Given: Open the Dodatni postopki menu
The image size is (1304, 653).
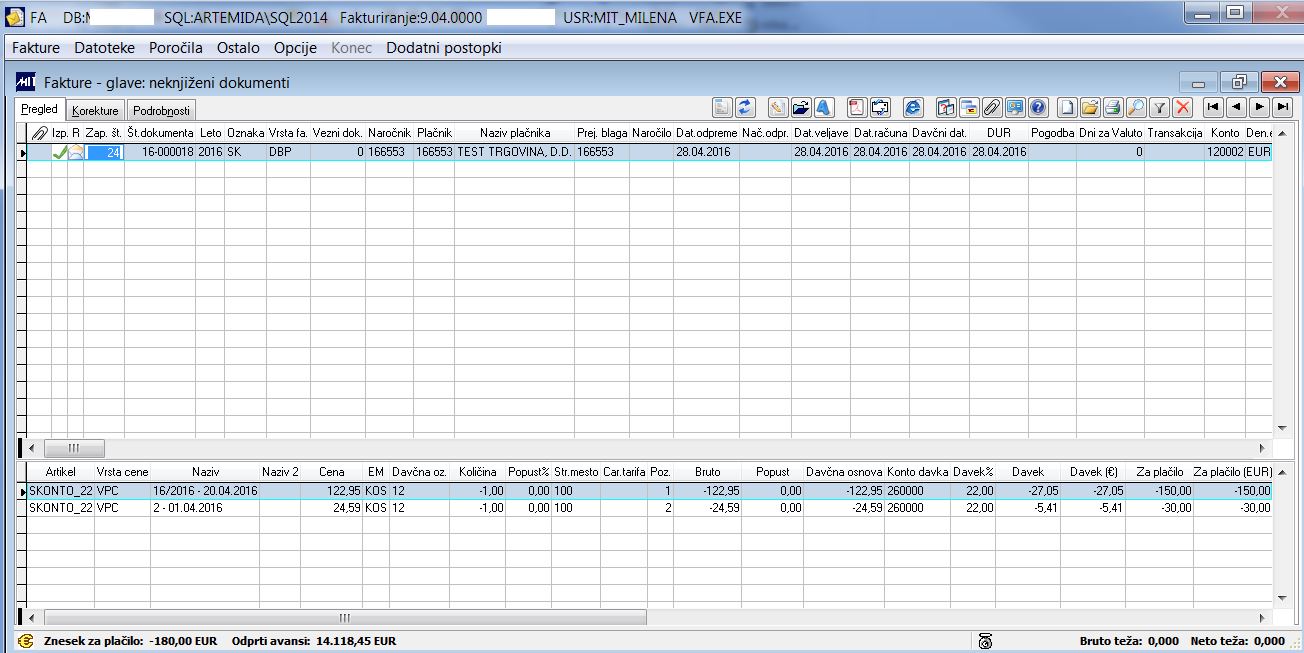Looking at the screenshot, I should (444, 48).
